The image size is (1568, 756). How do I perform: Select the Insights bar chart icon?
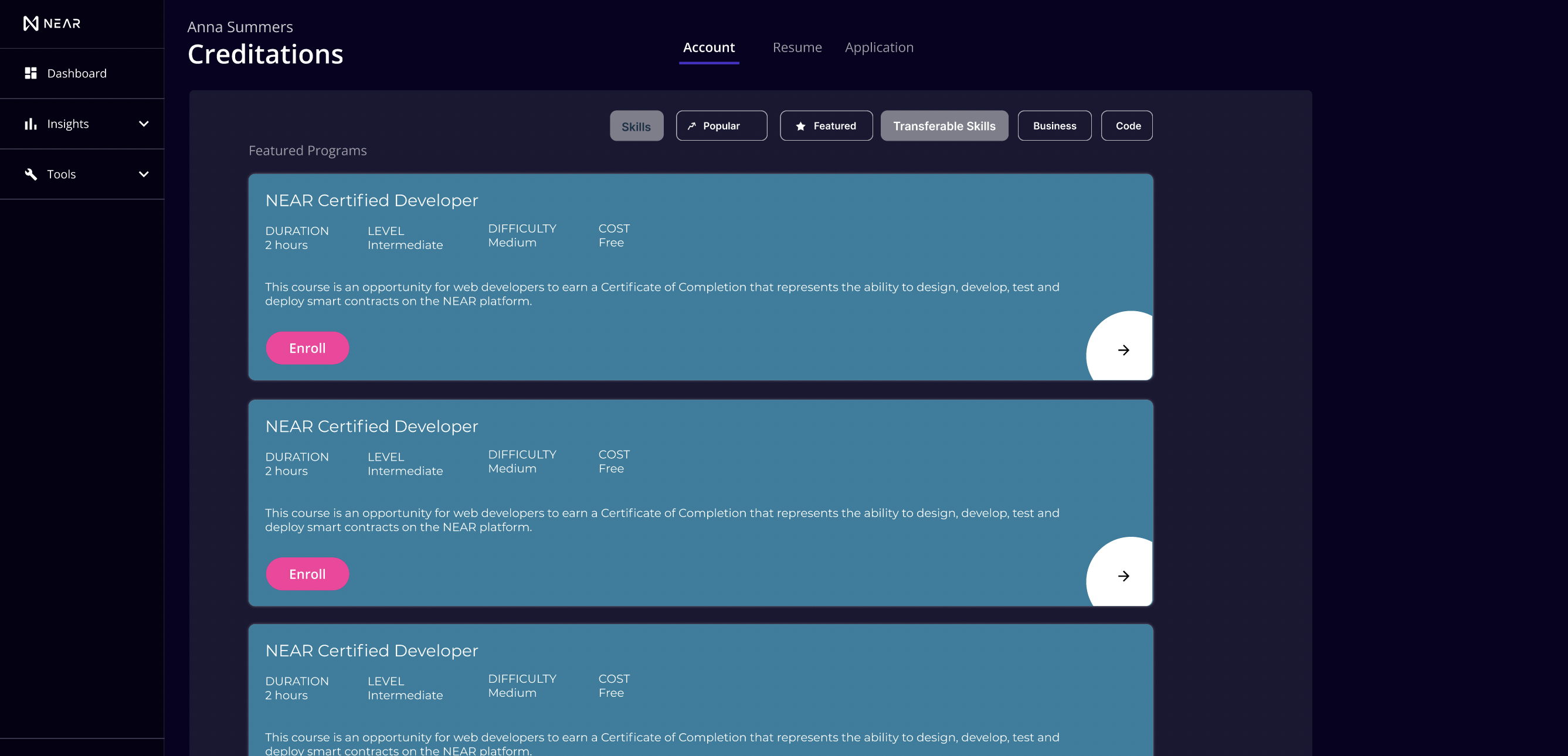coord(31,124)
